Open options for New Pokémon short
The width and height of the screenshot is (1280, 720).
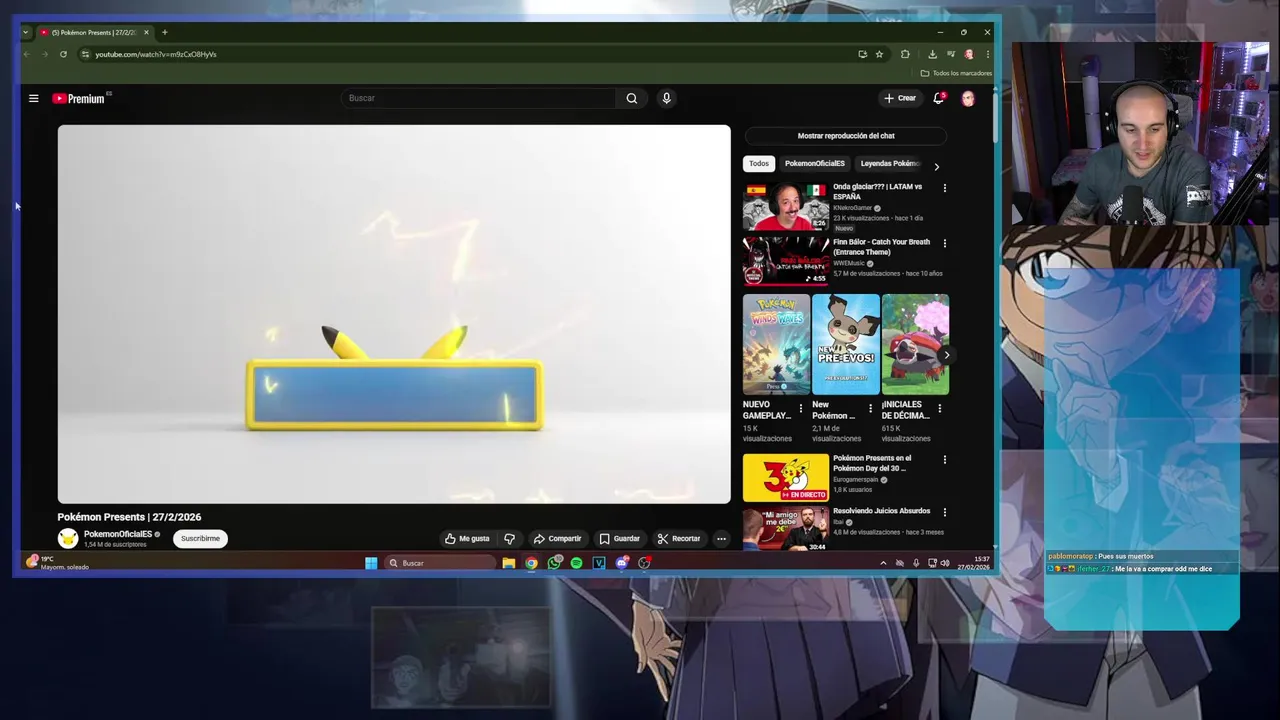coord(870,408)
